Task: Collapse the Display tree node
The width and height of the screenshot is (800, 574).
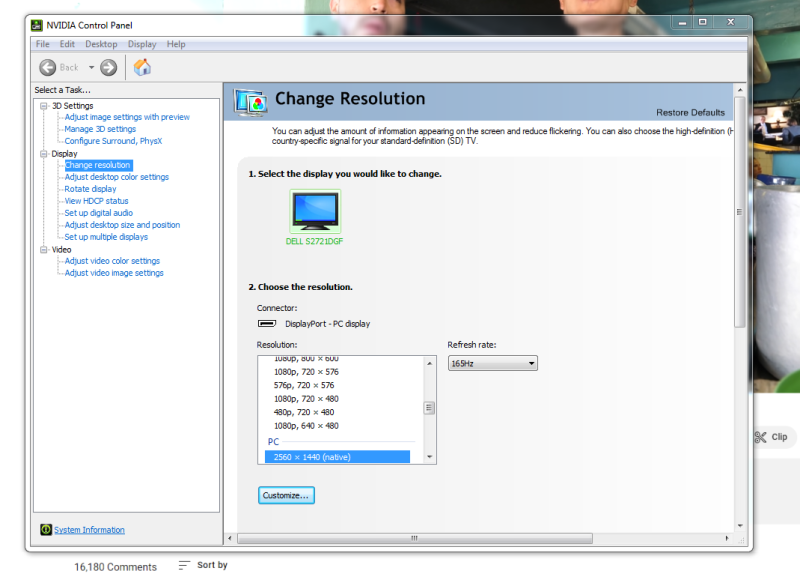Action: point(44,153)
